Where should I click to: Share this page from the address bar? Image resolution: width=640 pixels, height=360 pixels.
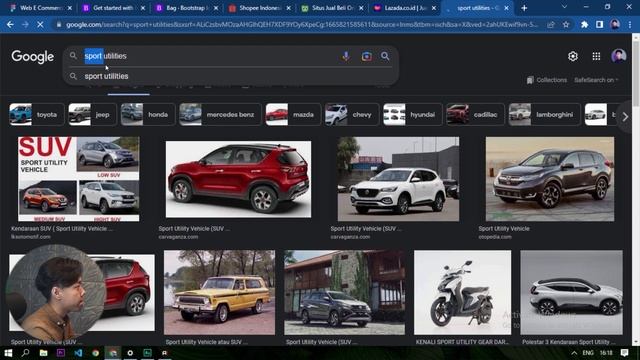pos(551,25)
